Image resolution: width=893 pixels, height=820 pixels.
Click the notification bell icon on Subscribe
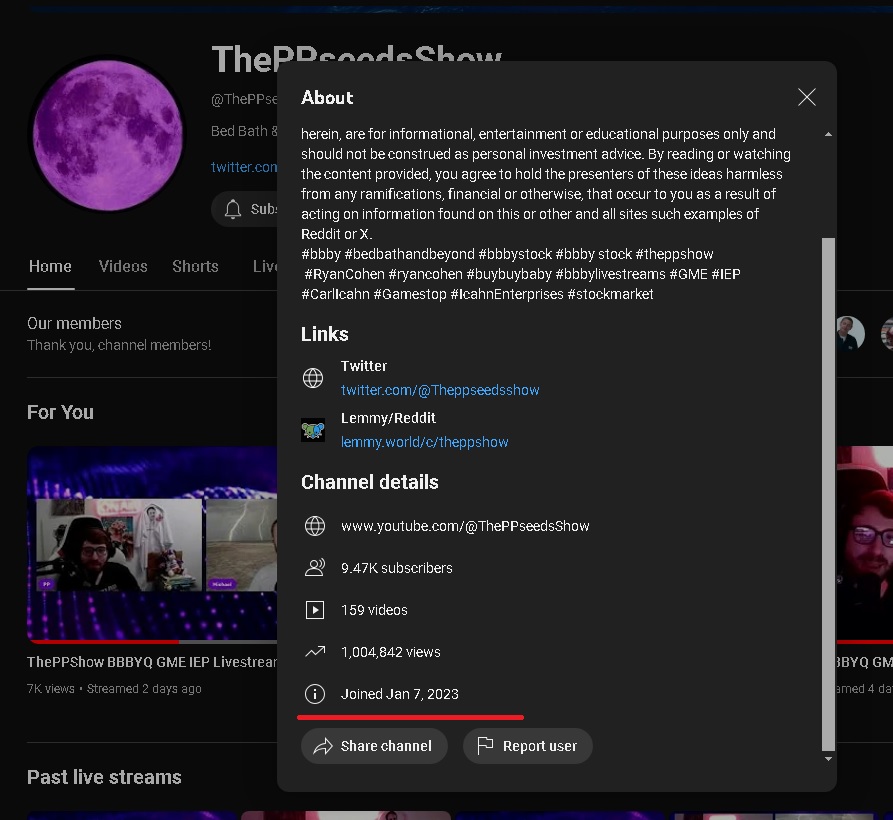coord(232,209)
